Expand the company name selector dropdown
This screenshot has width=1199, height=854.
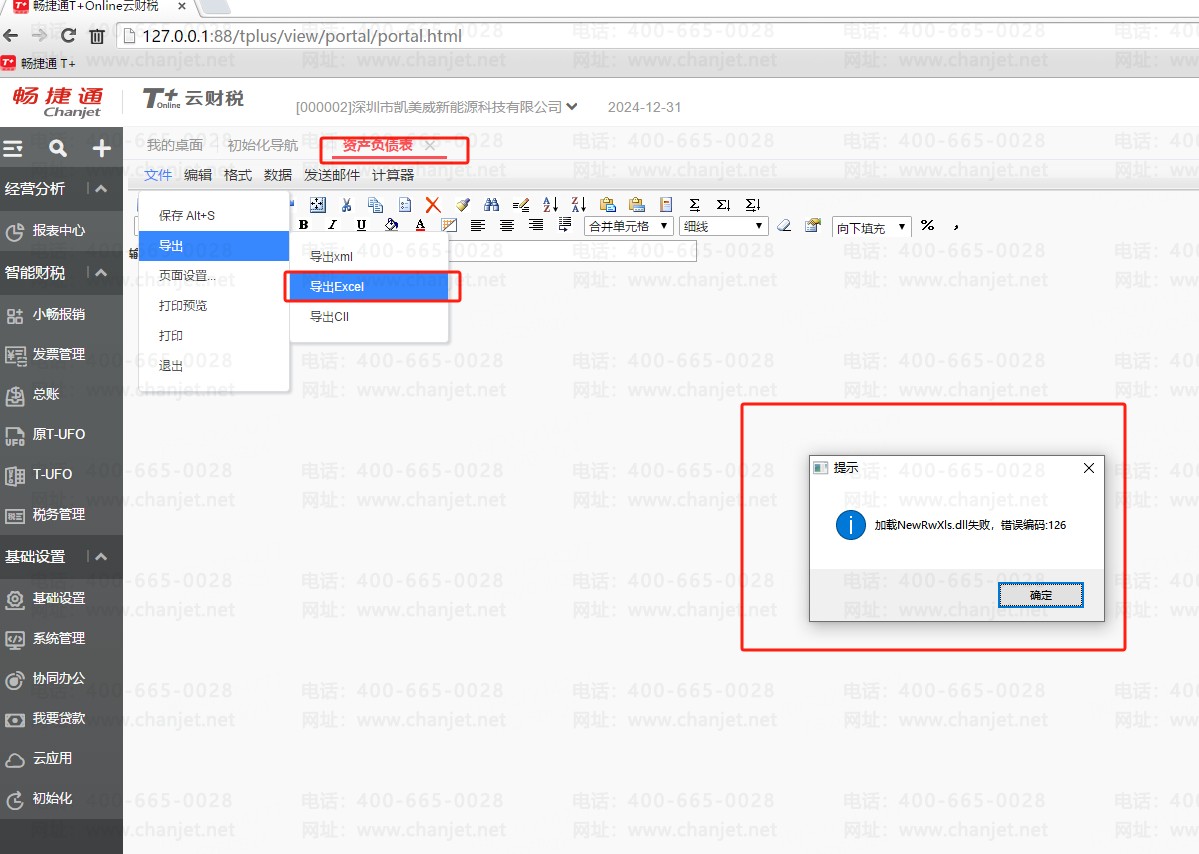click(x=571, y=106)
